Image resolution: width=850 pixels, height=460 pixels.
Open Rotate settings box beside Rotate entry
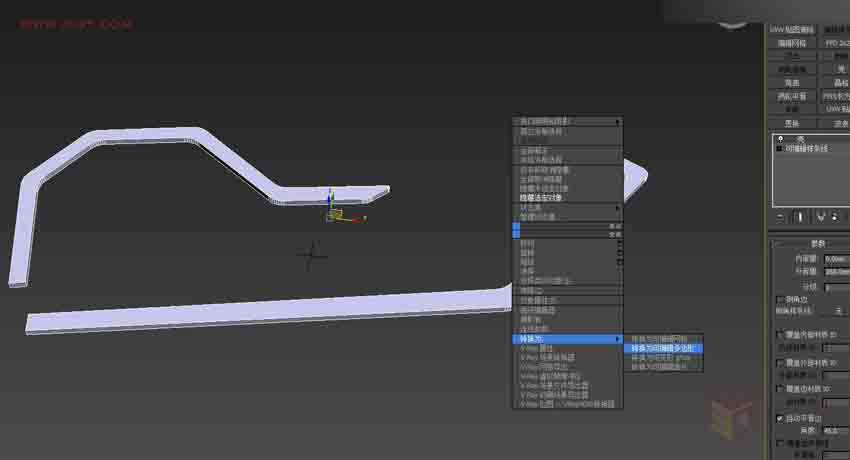click(619, 253)
